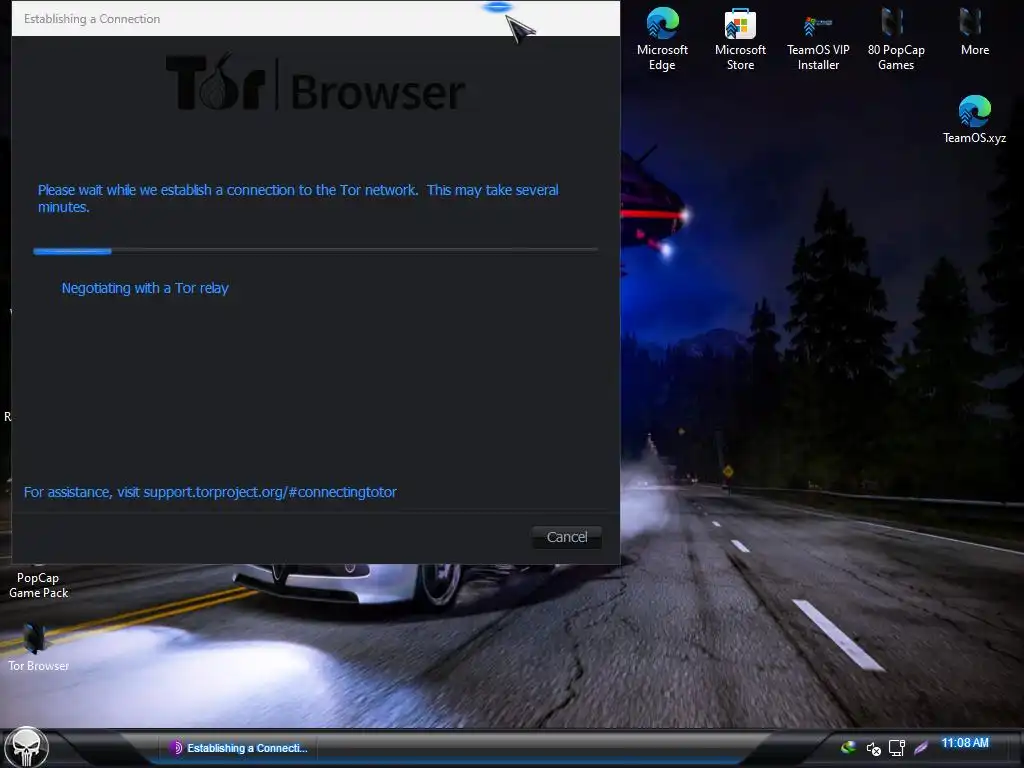This screenshot has width=1024, height=768.
Task: Click the Establishing a Connection title bar
Action: click(x=315, y=18)
